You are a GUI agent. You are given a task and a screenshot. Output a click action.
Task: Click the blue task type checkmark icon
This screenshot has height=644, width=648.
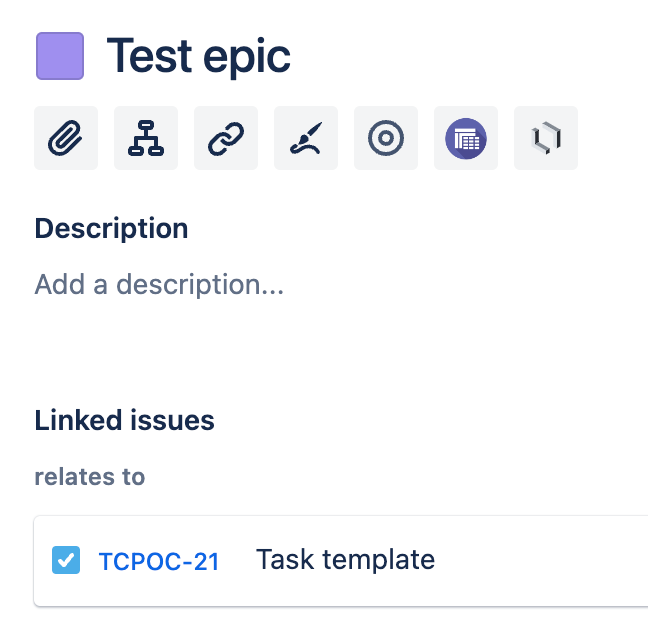click(x=66, y=560)
